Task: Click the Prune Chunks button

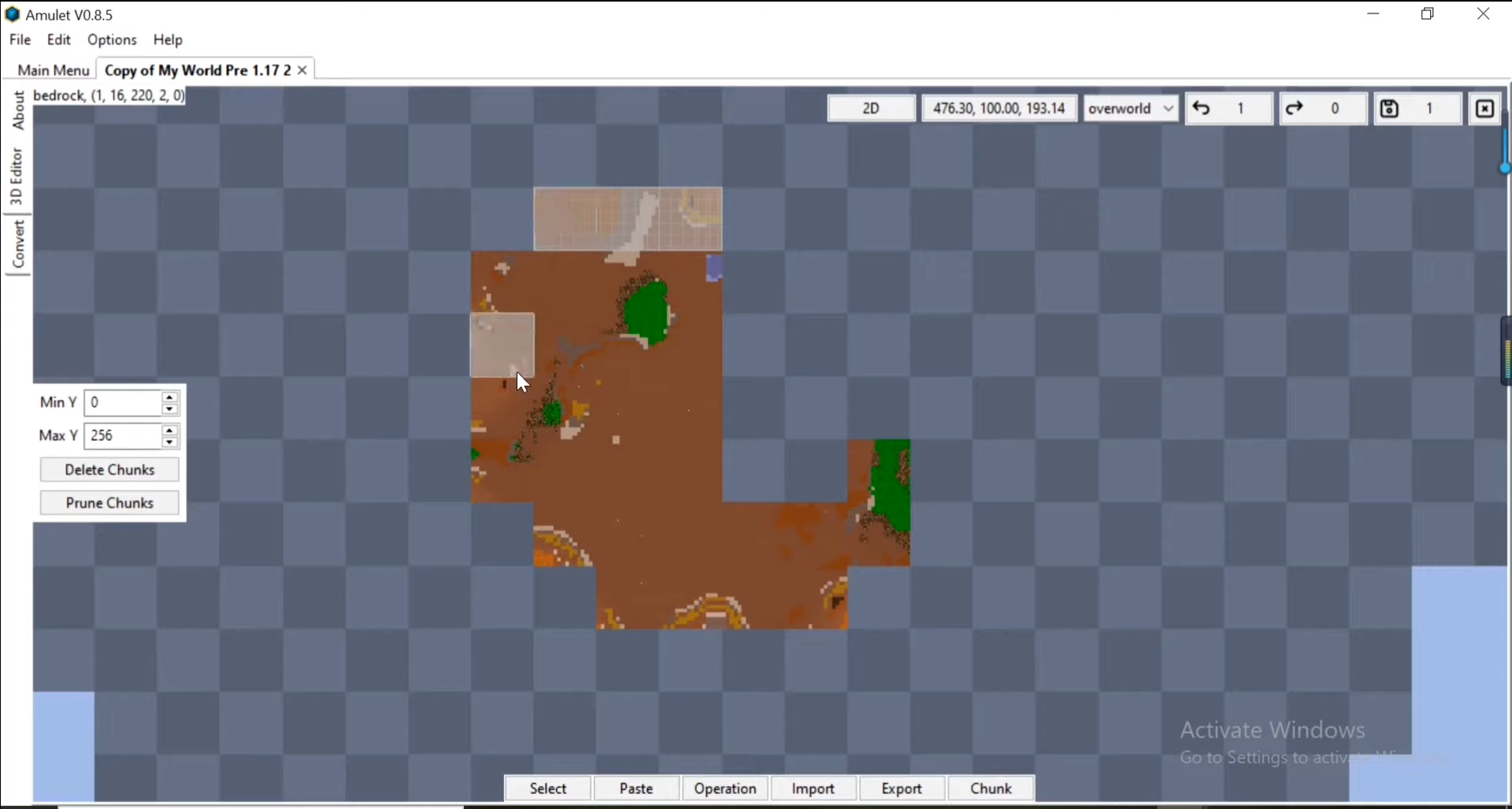Action: pyautogui.click(x=109, y=503)
